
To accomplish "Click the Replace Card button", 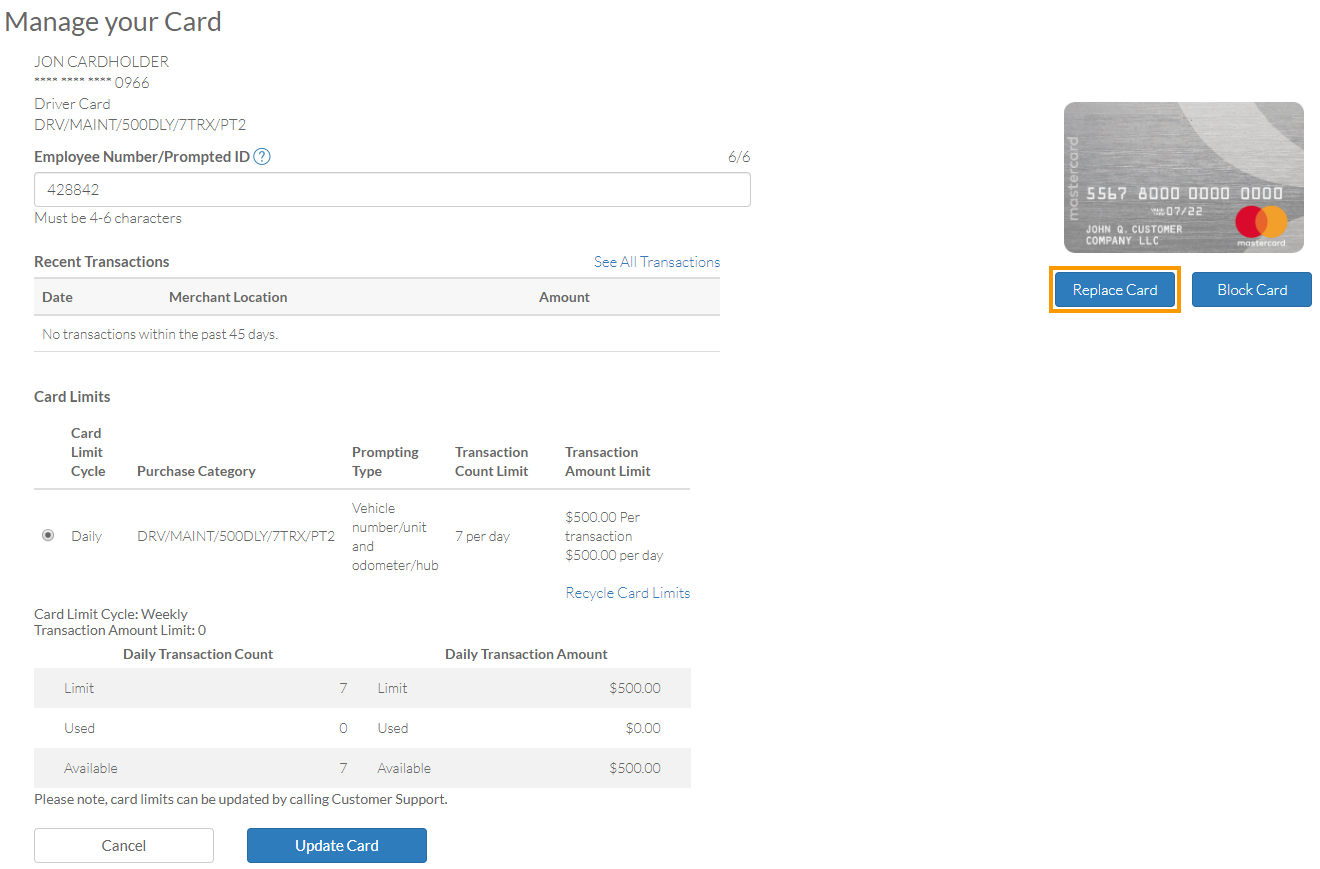I will (x=1114, y=289).
